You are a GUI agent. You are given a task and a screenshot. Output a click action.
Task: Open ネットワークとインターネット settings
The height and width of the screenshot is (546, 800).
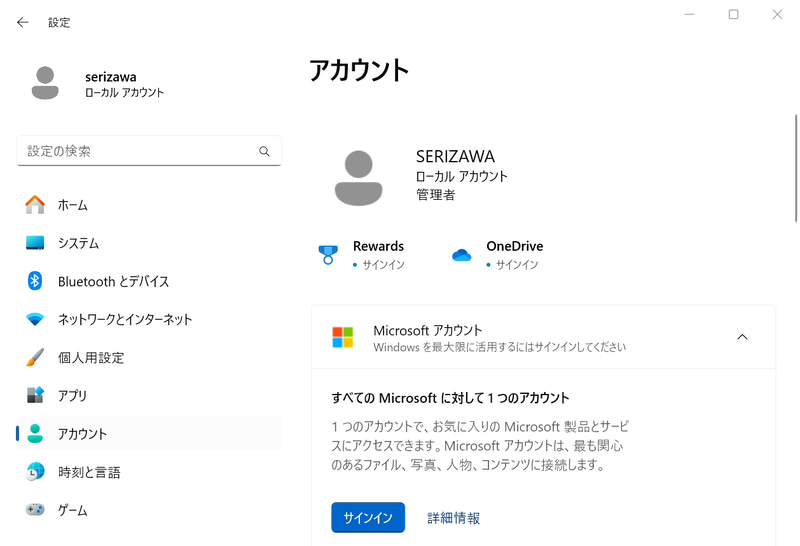149,319
